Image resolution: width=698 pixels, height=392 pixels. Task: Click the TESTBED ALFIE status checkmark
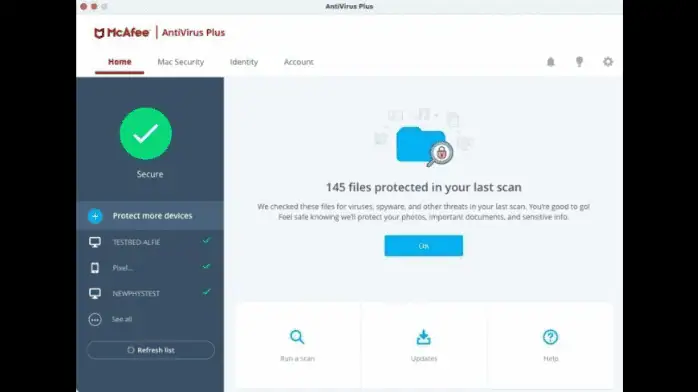(x=206, y=241)
